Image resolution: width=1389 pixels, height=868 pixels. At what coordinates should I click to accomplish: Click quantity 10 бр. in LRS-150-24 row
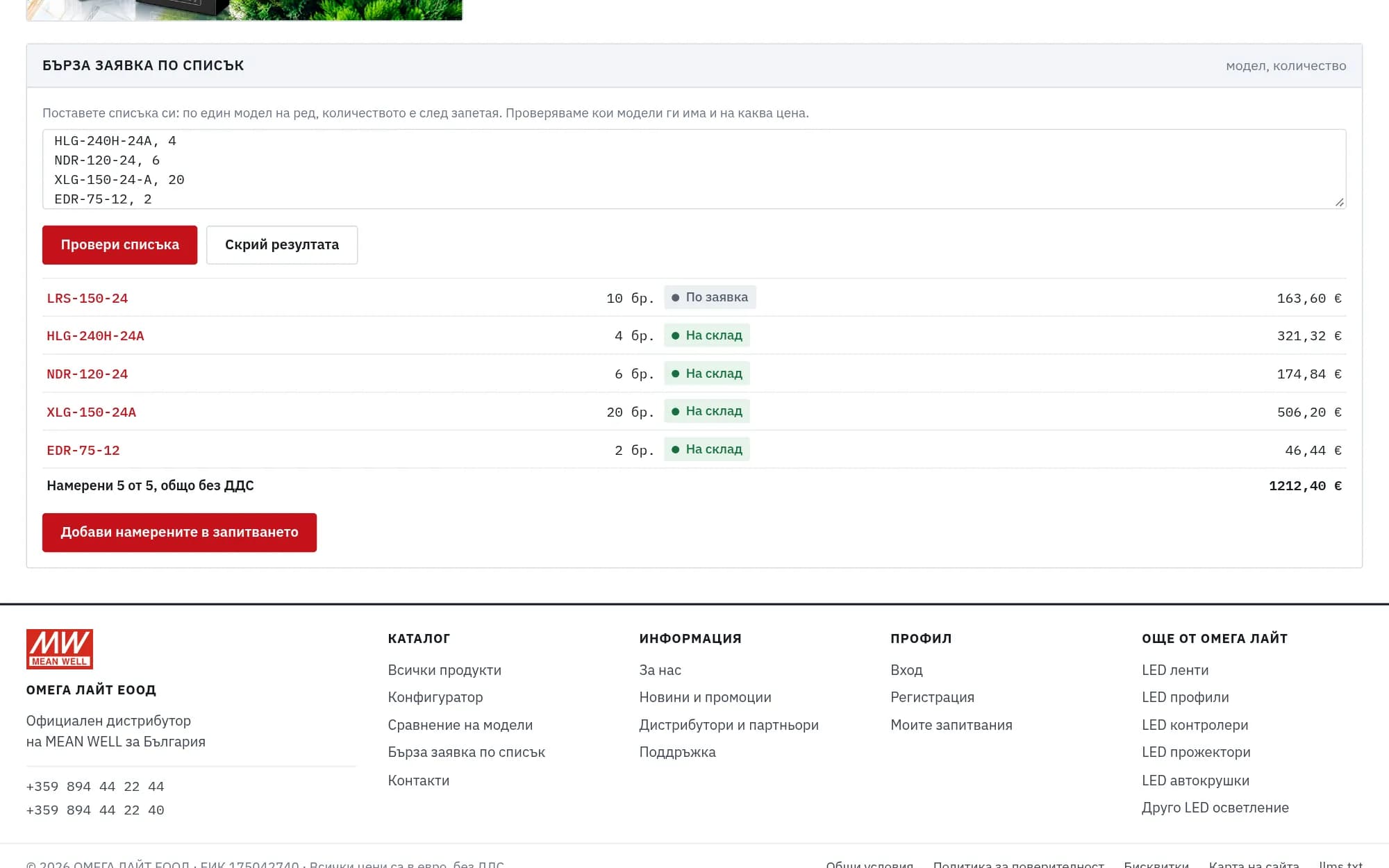pyautogui.click(x=631, y=298)
